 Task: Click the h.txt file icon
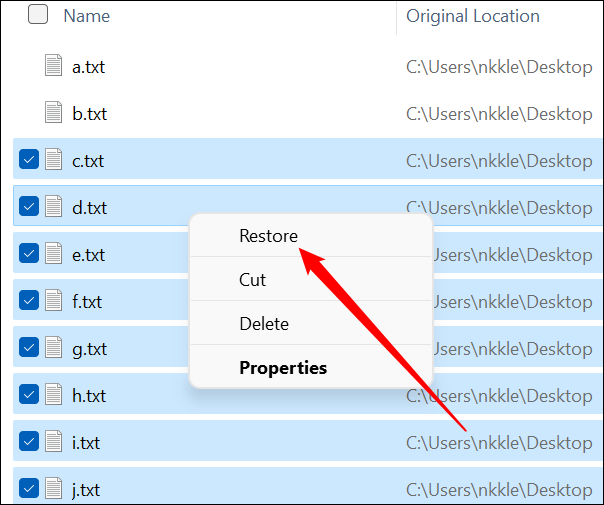pyautogui.click(x=54, y=395)
